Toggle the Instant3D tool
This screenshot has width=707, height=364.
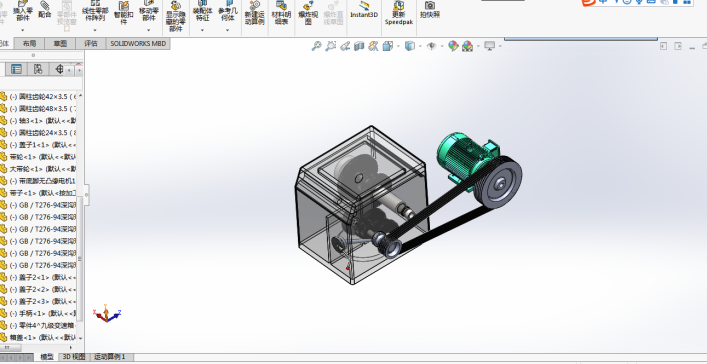pyautogui.click(x=364, y=10)
